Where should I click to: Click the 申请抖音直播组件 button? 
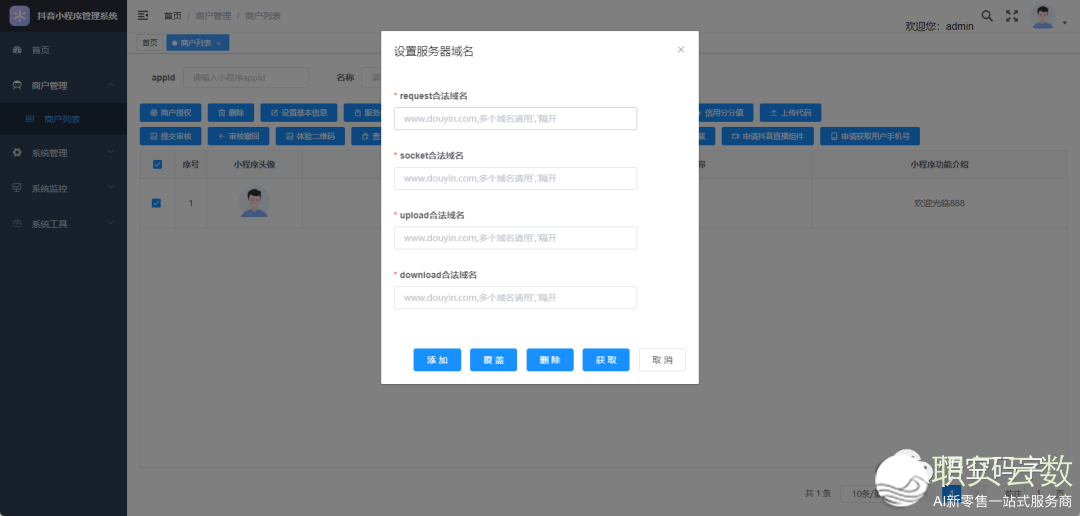(767, 136)
